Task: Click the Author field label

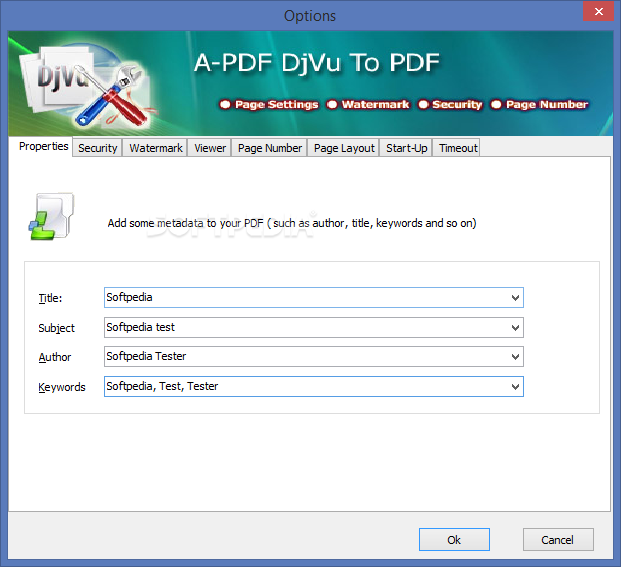Action: coord(55,357)
